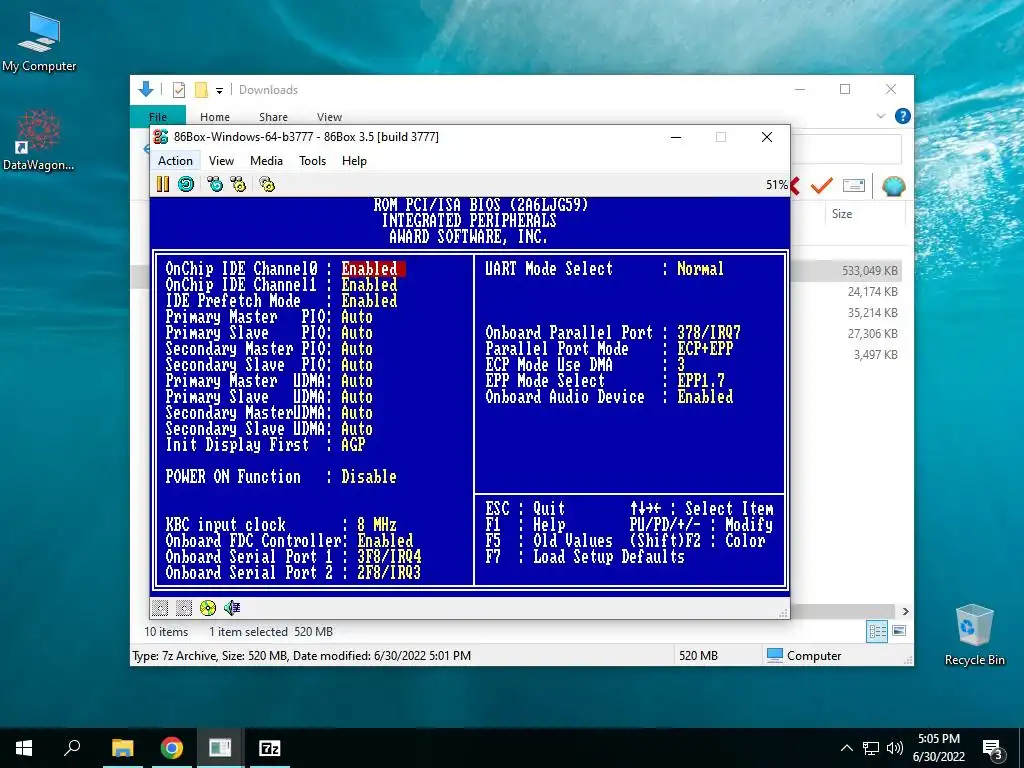Viewport: 1024px width, 768px height.
Task: Expand Explorer quick access customize dropdown
Action: coord(219,91)
